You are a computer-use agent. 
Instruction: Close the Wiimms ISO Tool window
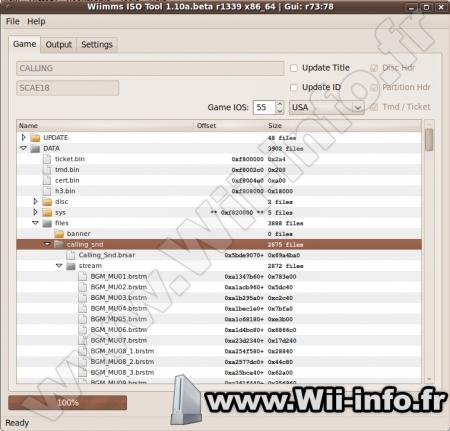[441, 7]
